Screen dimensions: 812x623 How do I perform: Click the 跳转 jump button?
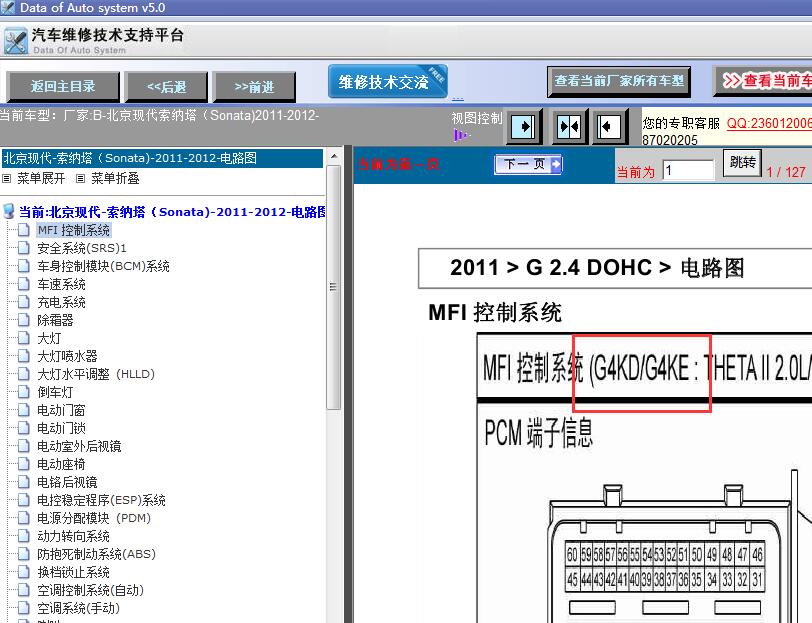(742, 163)
